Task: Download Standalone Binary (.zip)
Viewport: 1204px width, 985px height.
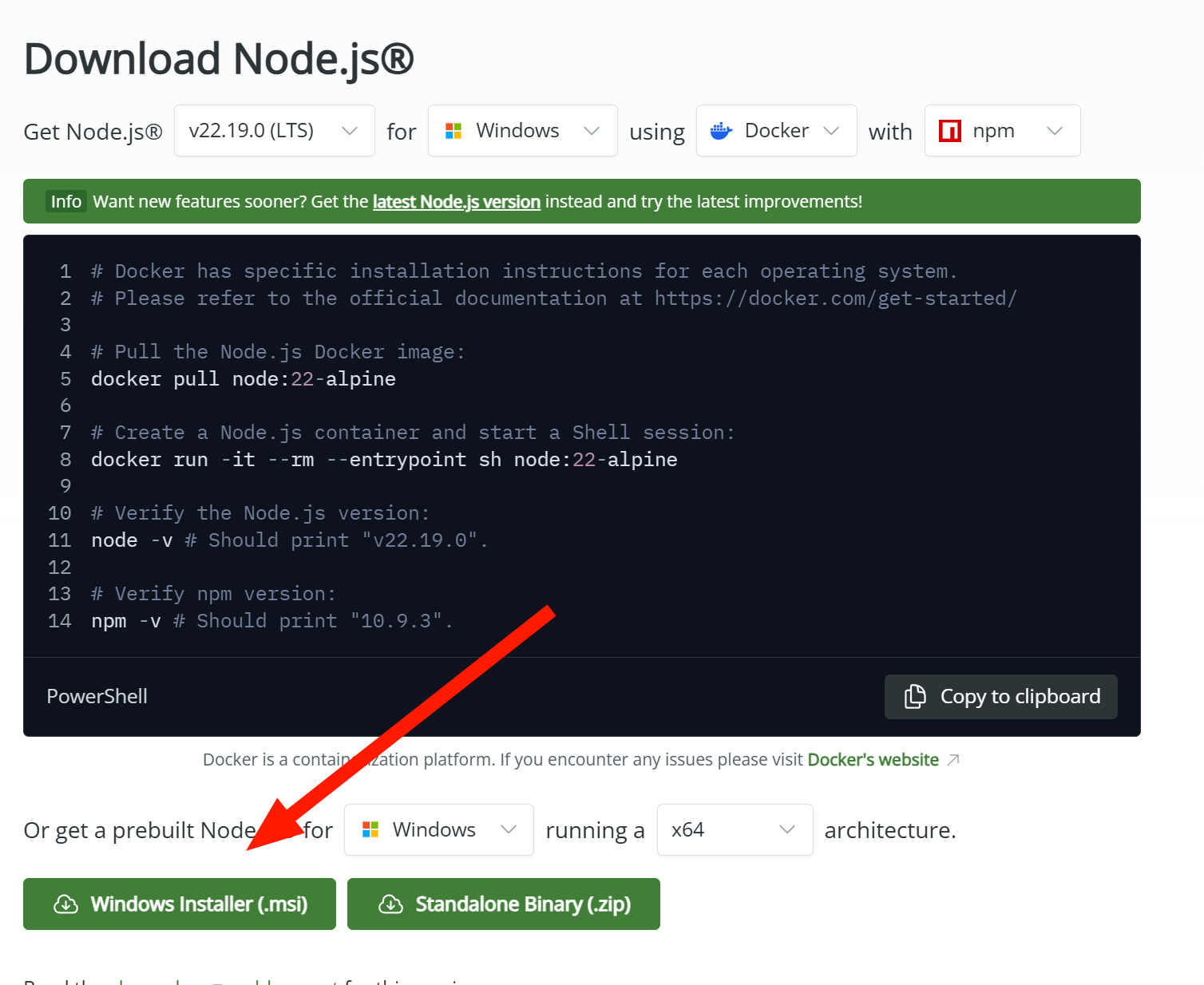Action: point(504,904)
